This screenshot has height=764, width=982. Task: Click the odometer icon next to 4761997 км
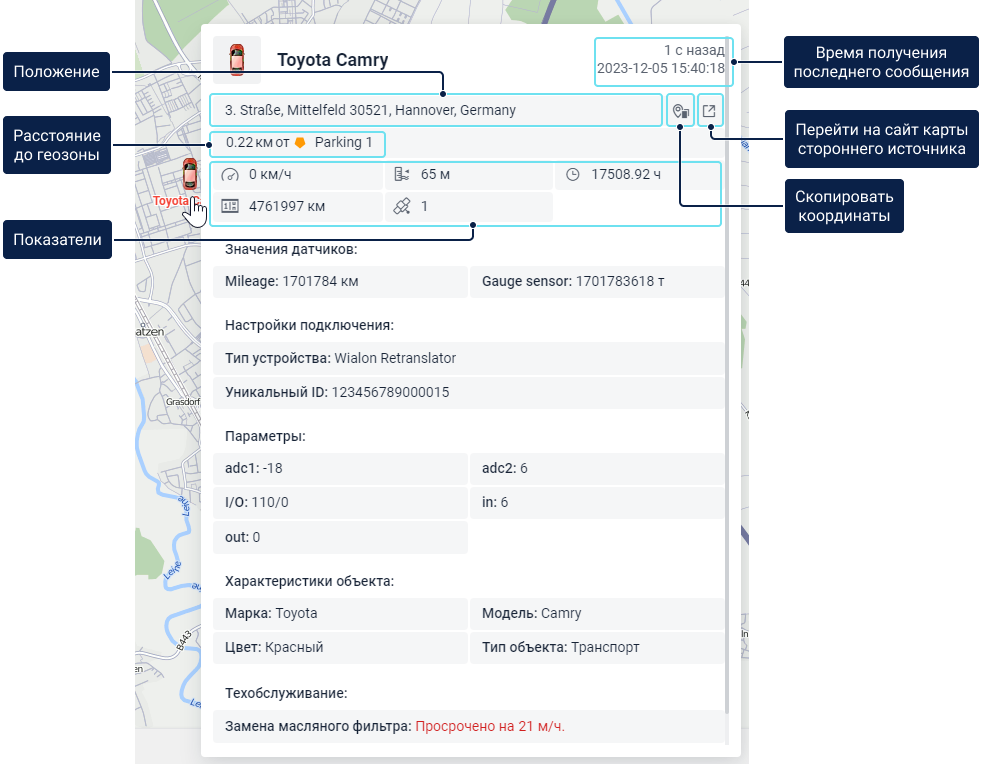(230, 206)
